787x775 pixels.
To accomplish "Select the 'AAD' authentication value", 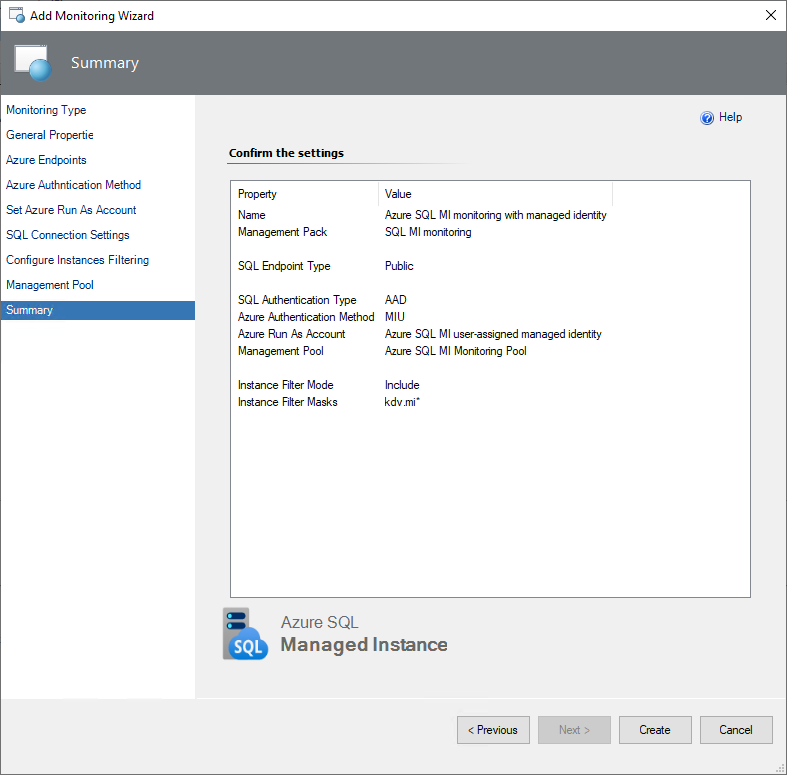I will pyautogui.click(x=396, y=300).
